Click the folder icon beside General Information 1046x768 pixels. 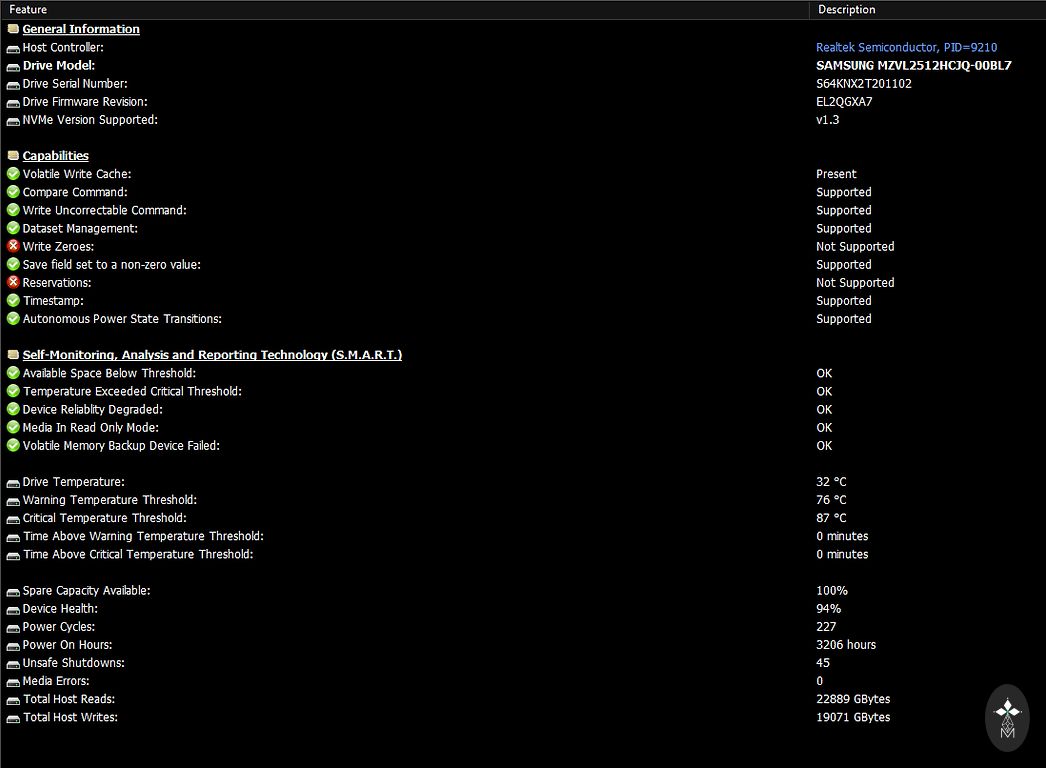click(x=13, y=29)
